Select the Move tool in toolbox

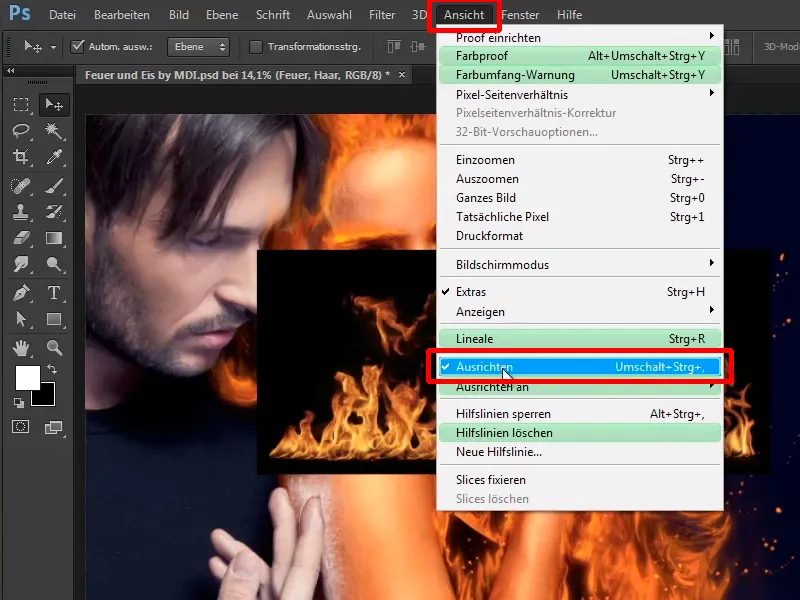coord(54,105)
